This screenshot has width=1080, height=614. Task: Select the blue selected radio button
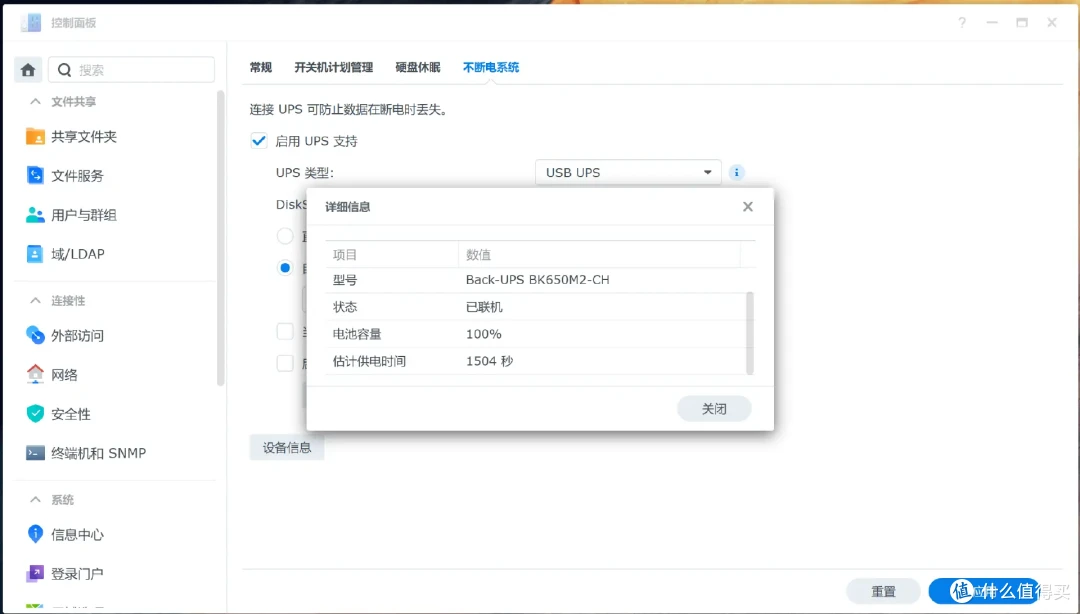point(284,267)
